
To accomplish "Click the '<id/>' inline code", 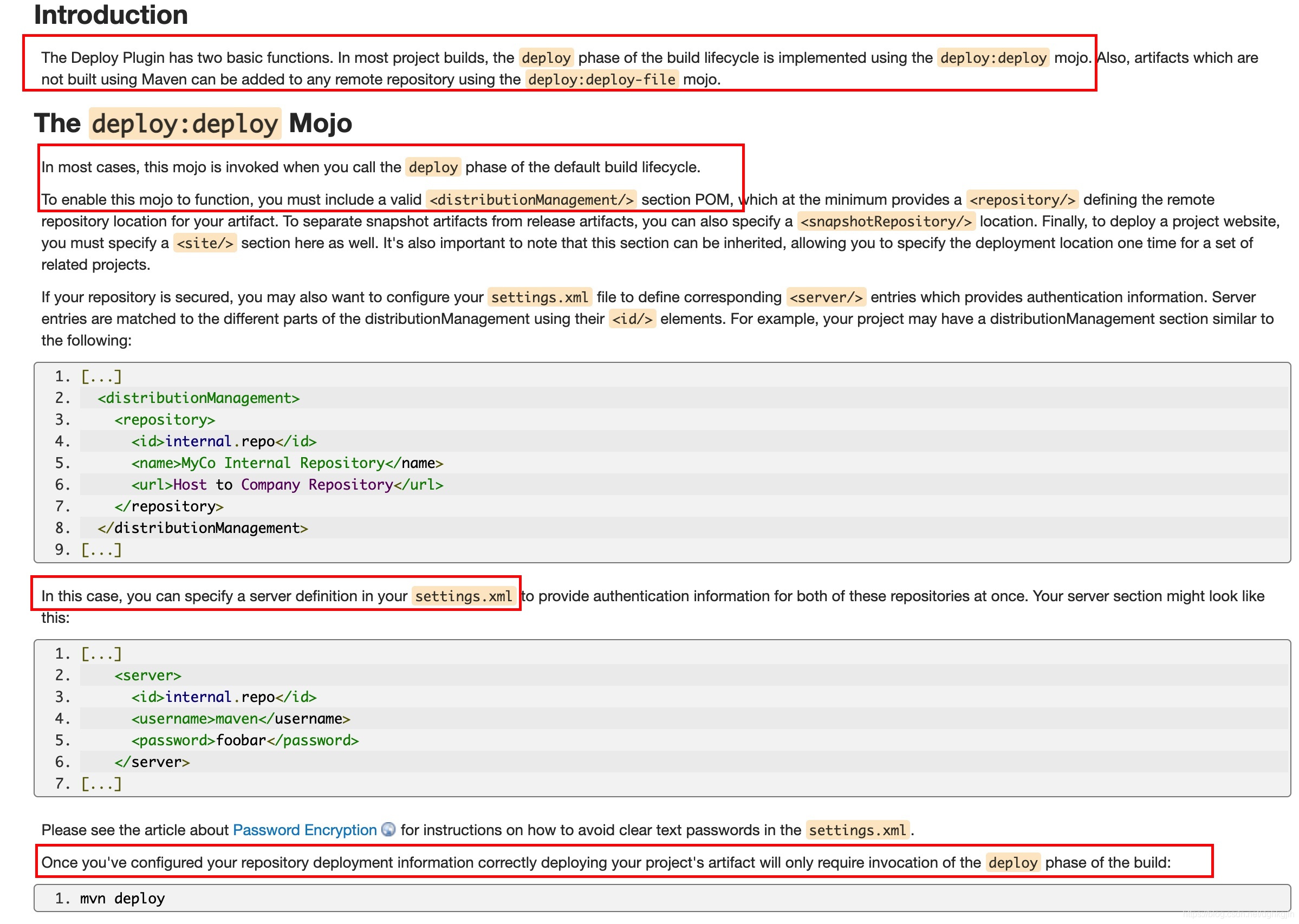I will (632, 318).
